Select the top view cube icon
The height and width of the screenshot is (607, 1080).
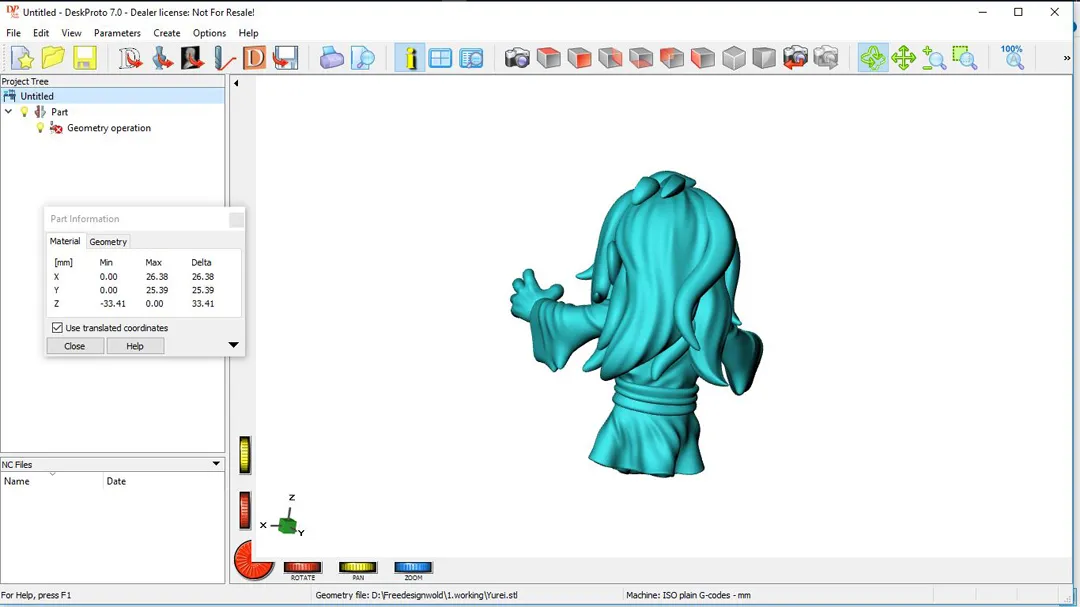pyautogui.click(x=549, y=59)
